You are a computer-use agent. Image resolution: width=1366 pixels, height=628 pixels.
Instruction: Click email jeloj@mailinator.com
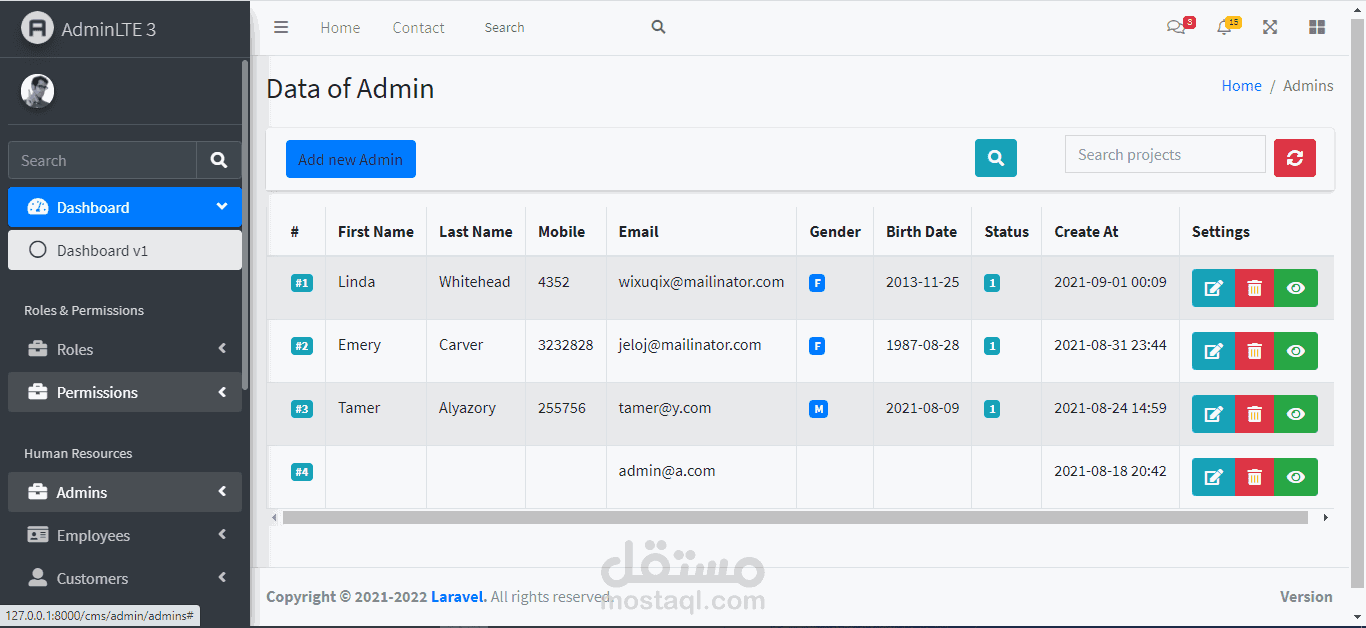pyautogui.click(x=690, y=345)
